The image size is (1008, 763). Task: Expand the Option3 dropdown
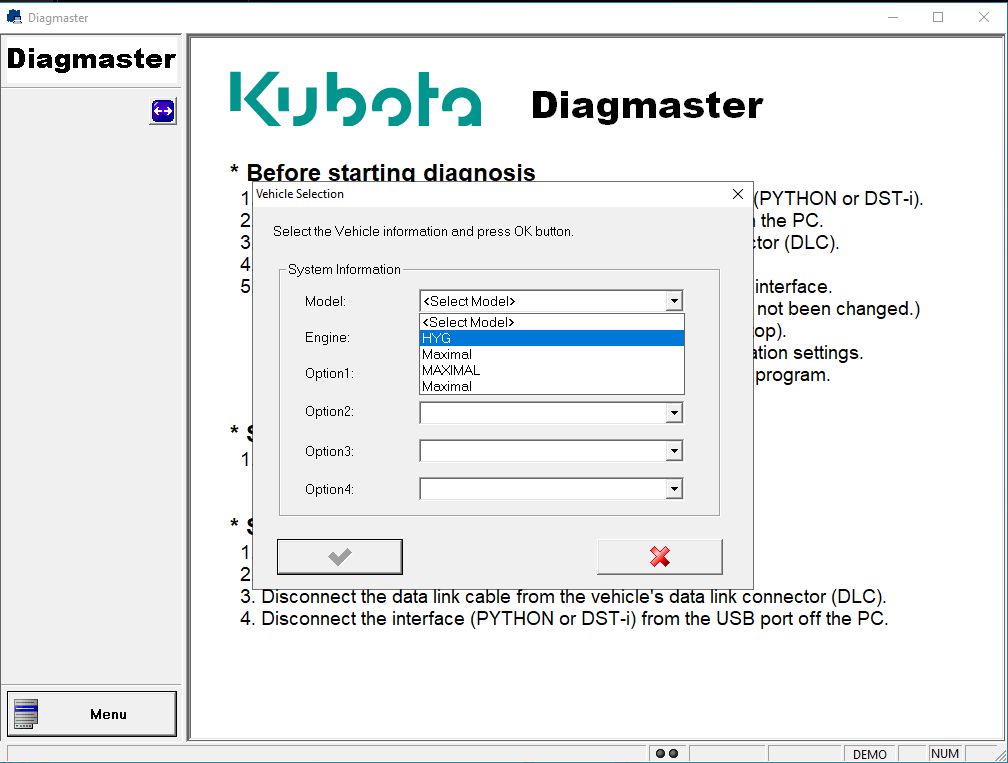674,450
